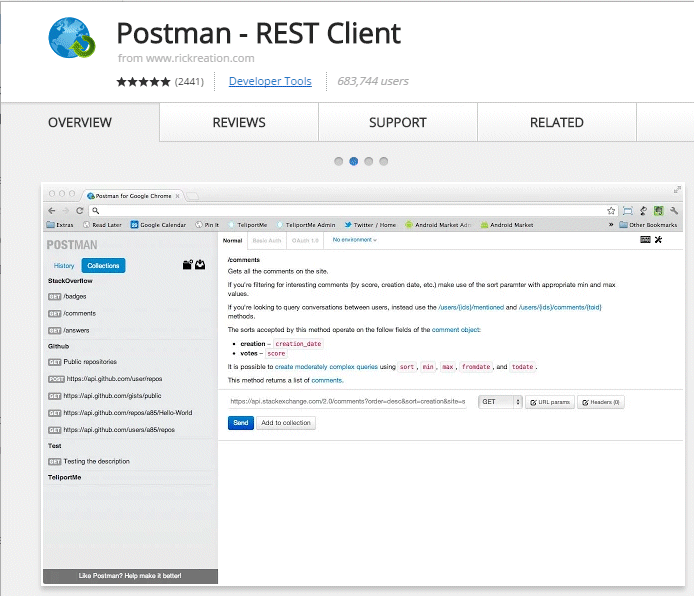Image resolution: width=694 pixels, height=596 pixels.
Task: Expand the TeliportMe collection
Action: (x=65, y=477)
